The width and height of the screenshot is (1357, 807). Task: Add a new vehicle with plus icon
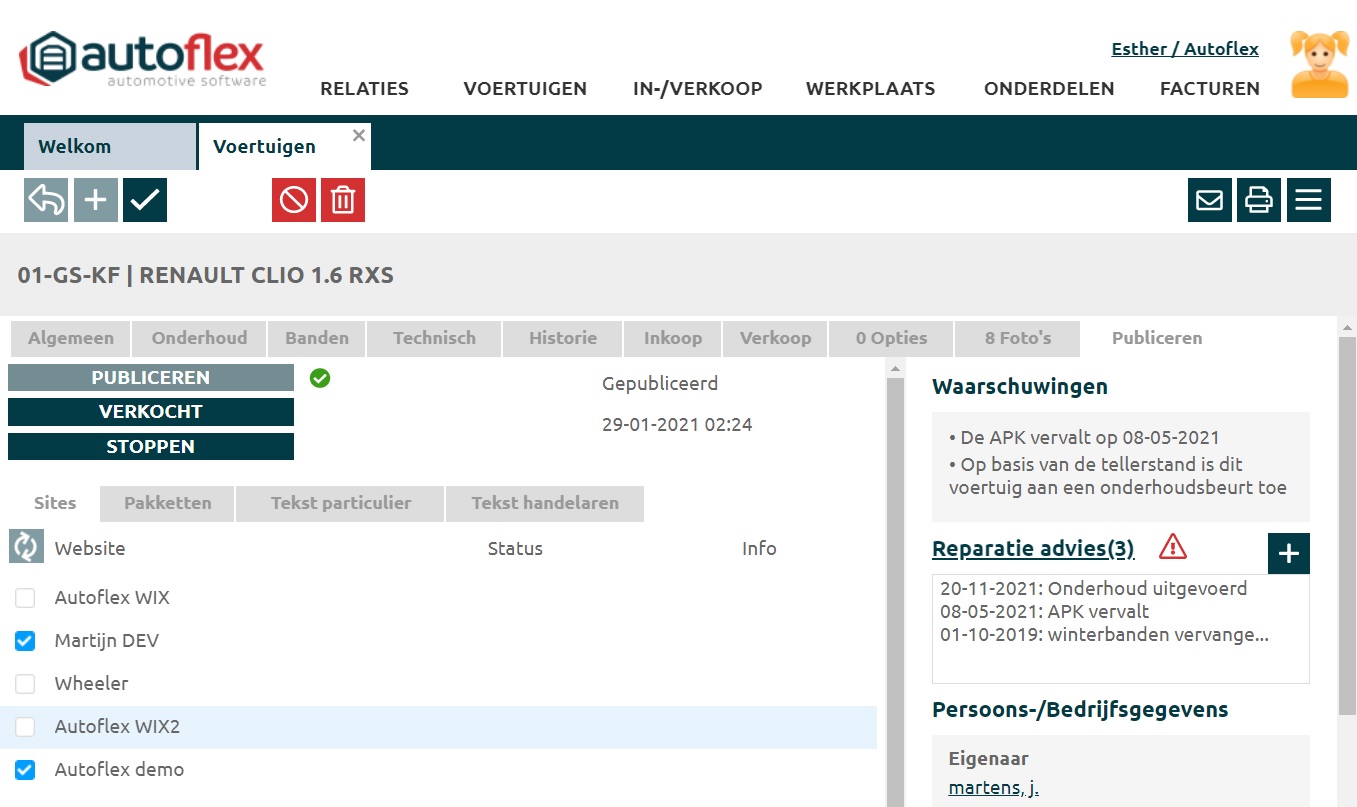pyautogui.click(x=96, y=200)
